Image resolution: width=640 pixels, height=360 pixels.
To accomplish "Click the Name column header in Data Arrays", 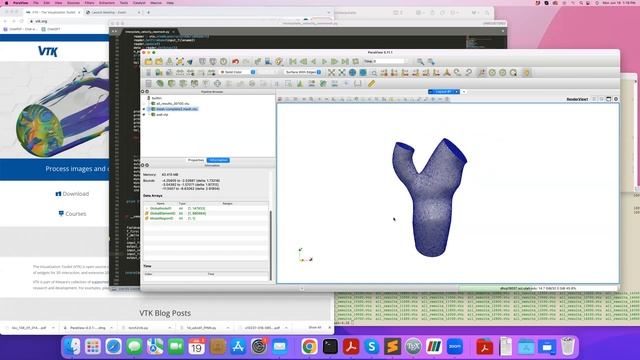I will pyautogui.click(x=160, y=203).
